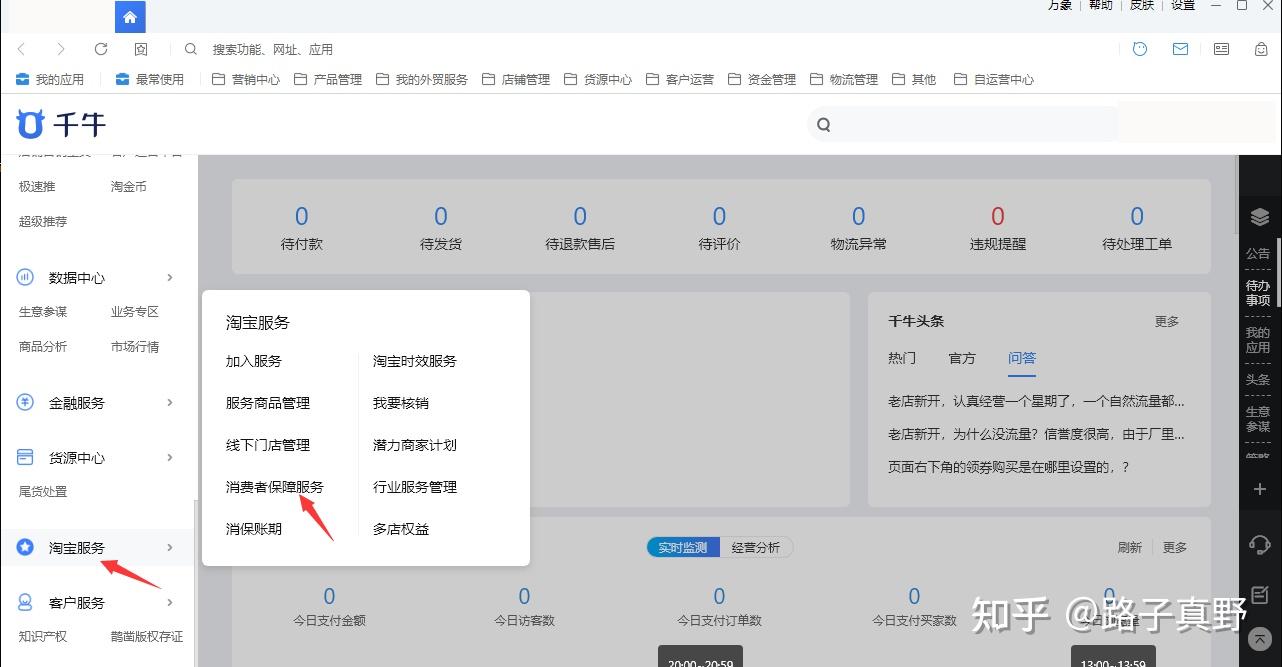The height and width of the screenshot is (667, 1282).
Task: Choose 加入服务 in 淘宝服务 menu
Action: point(254,361)
